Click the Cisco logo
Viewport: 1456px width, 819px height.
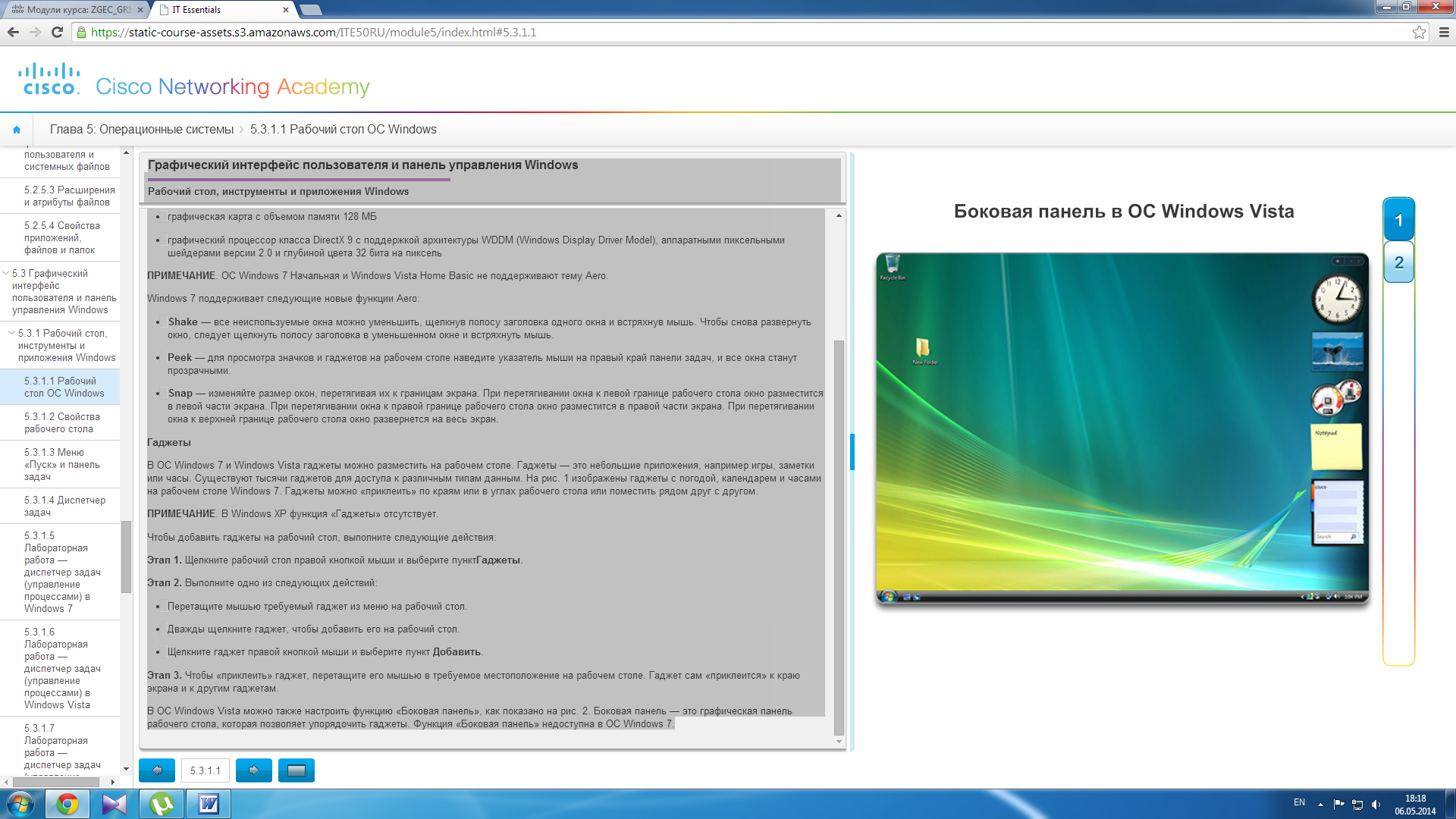pyautogui.click(x=49, y=79)
